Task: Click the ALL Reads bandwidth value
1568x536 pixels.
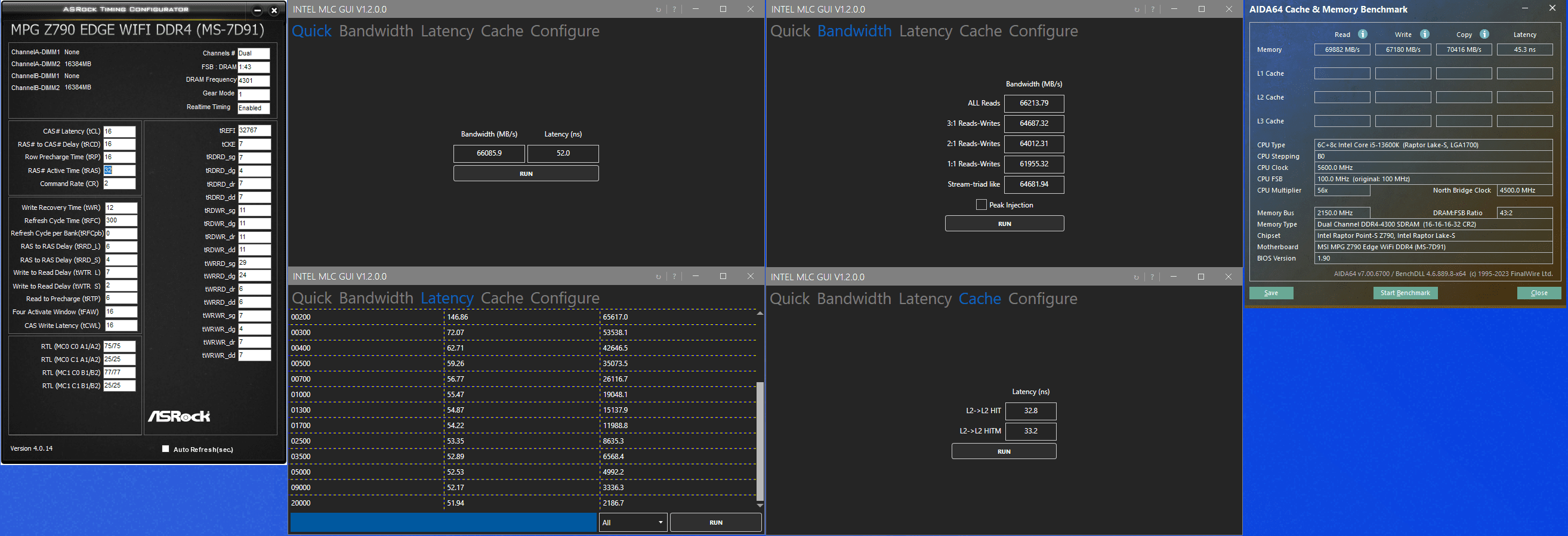Action: click(x=1034, y=103)
